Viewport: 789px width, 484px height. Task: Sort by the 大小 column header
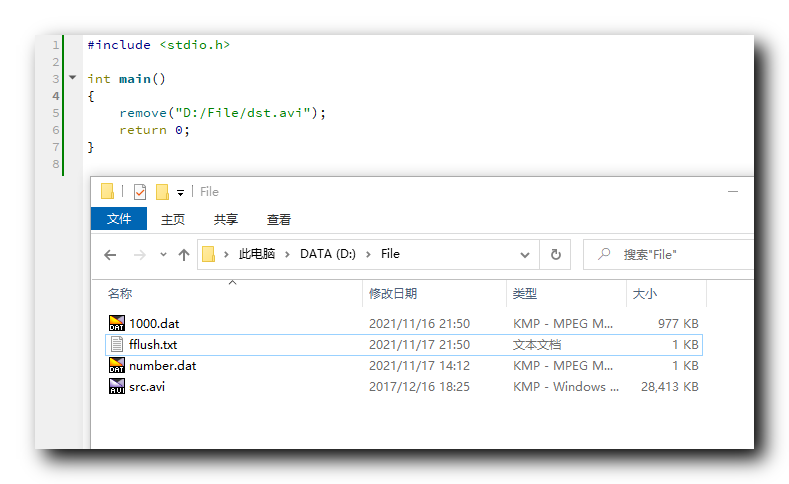645,294
